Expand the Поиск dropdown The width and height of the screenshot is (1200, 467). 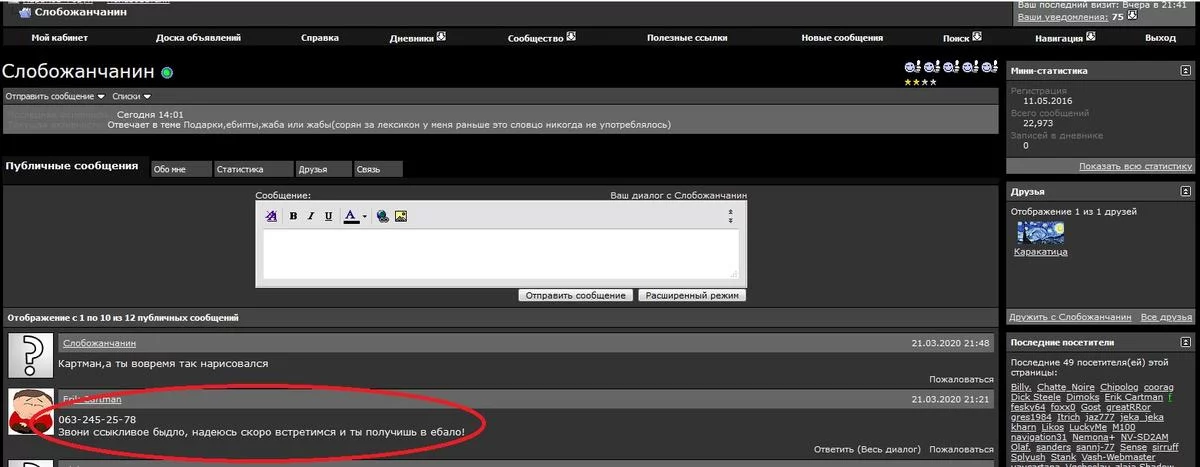[961, 38]
